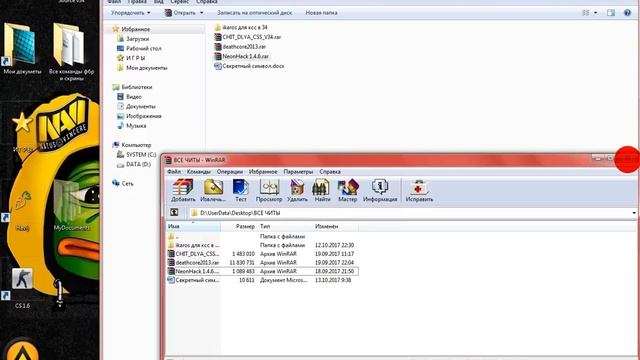This screenshot has height=360, width=640.
Task: Open WinRAR Операции menu
Action: pos(230,172)
